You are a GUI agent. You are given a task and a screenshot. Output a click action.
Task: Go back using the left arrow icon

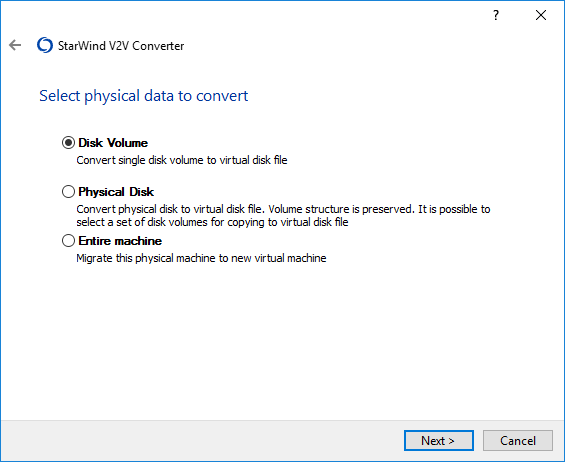click(15, 45)
